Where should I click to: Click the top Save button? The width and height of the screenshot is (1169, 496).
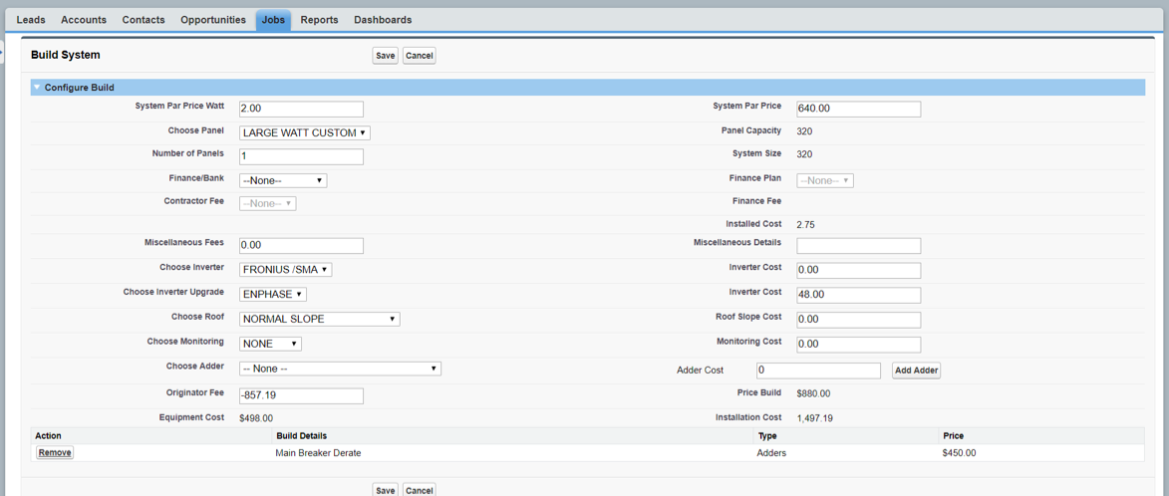click(385, 56)
